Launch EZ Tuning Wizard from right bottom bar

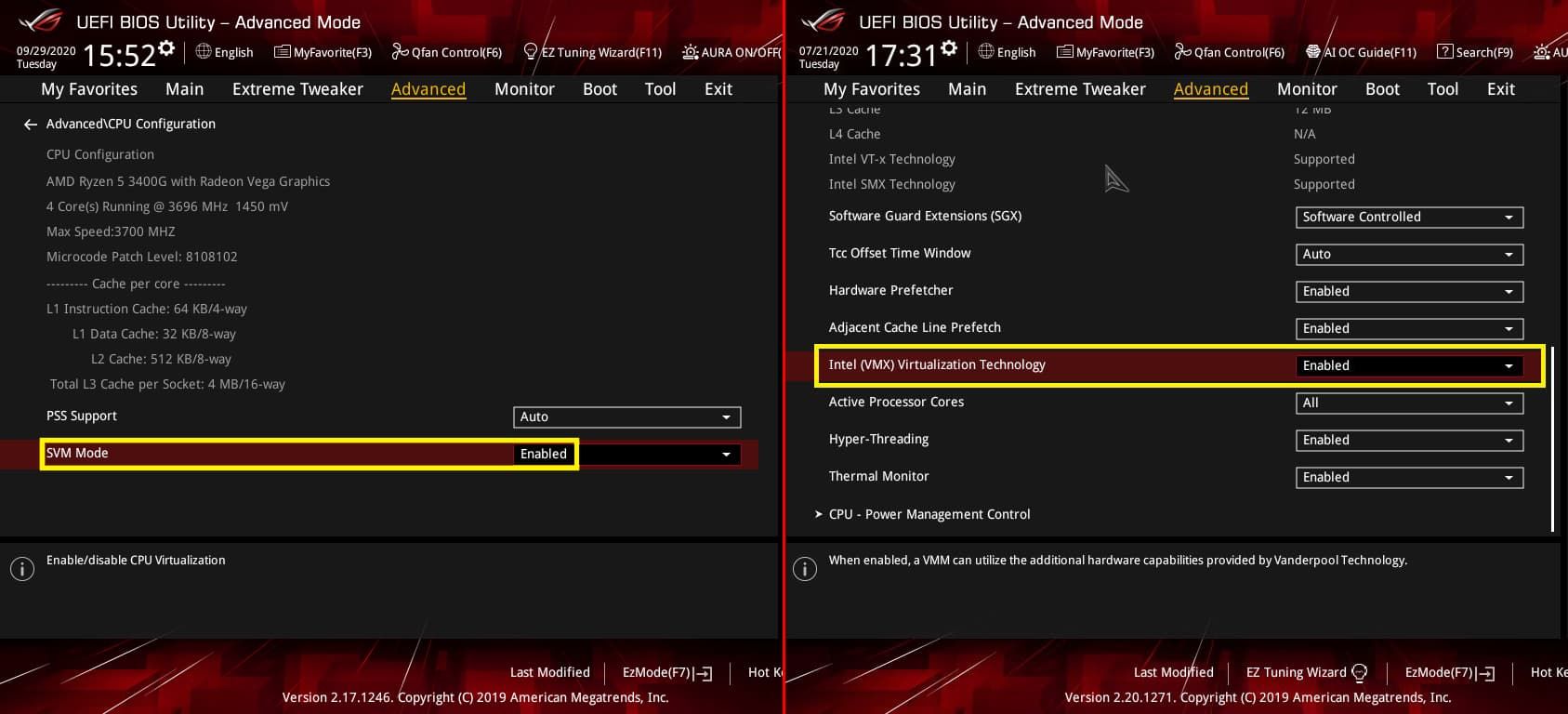[x=1307, y=672]
